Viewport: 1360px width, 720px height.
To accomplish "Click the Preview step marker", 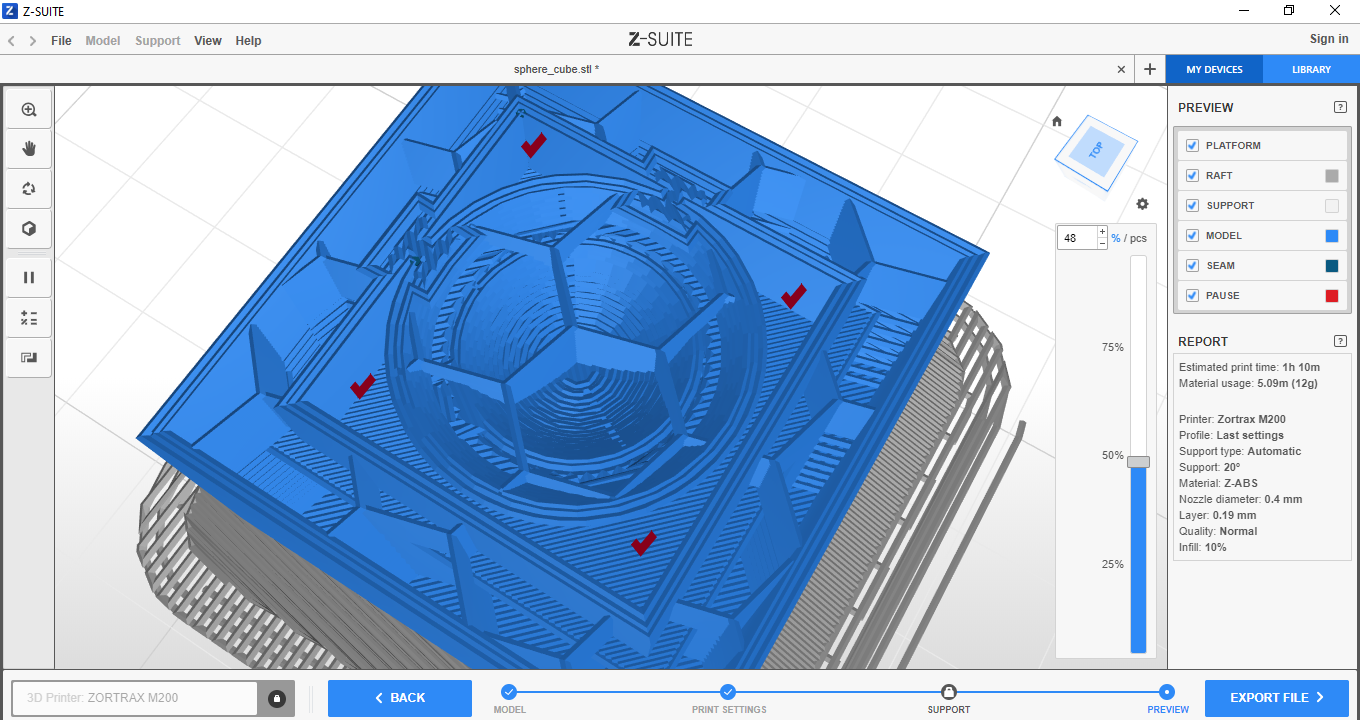I will coord(1167,692).
